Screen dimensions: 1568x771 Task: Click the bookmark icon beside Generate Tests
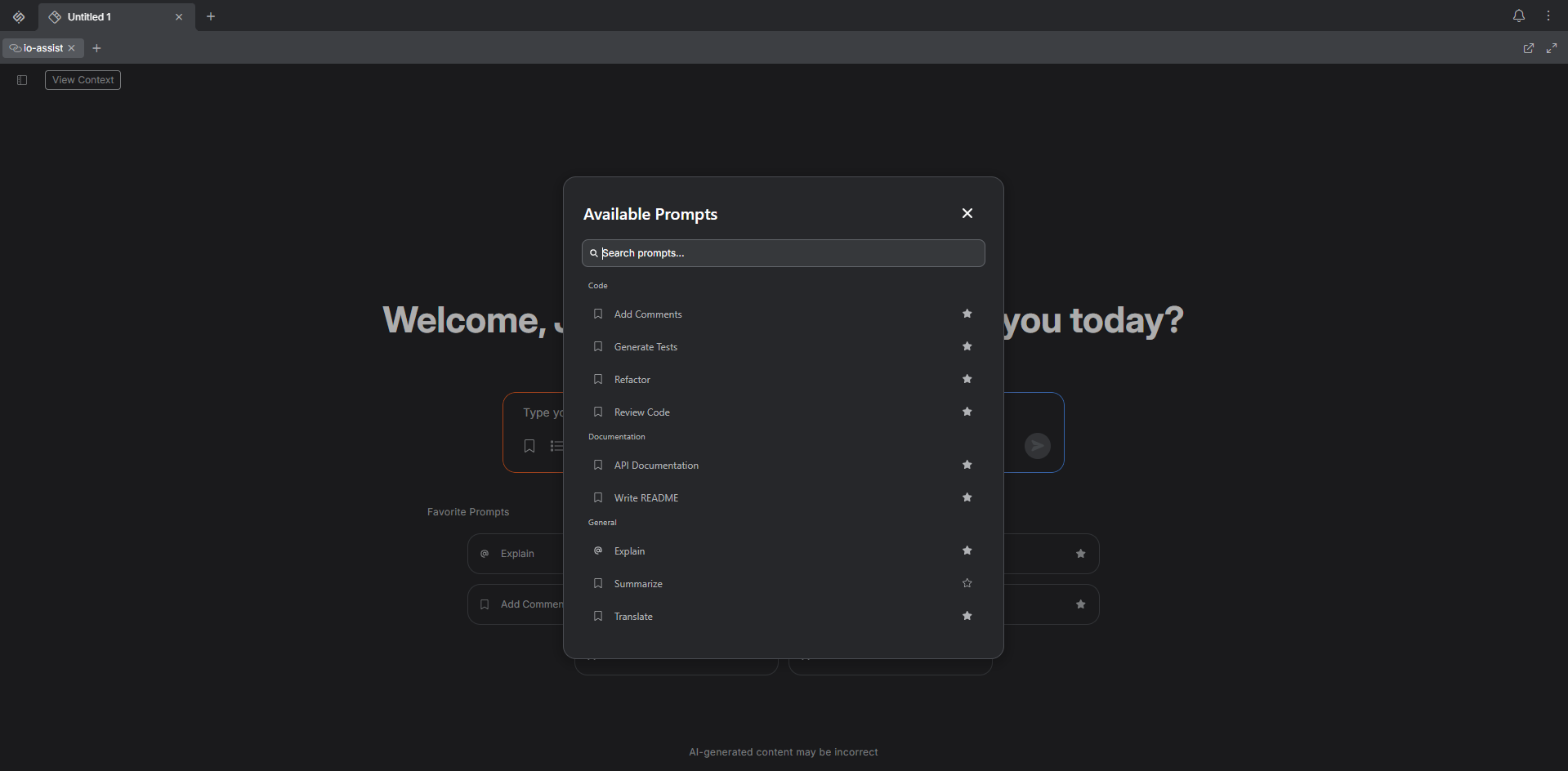pyautogui.click(x=598, y=346)
